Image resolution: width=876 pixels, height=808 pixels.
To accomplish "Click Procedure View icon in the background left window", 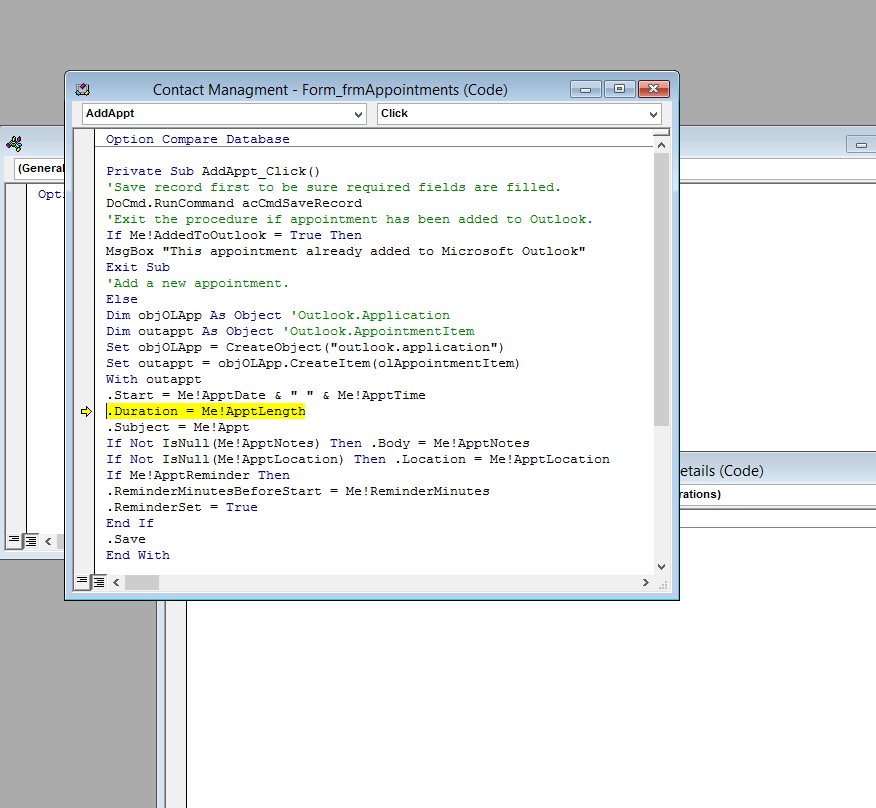I will click(x=14, y=540).
